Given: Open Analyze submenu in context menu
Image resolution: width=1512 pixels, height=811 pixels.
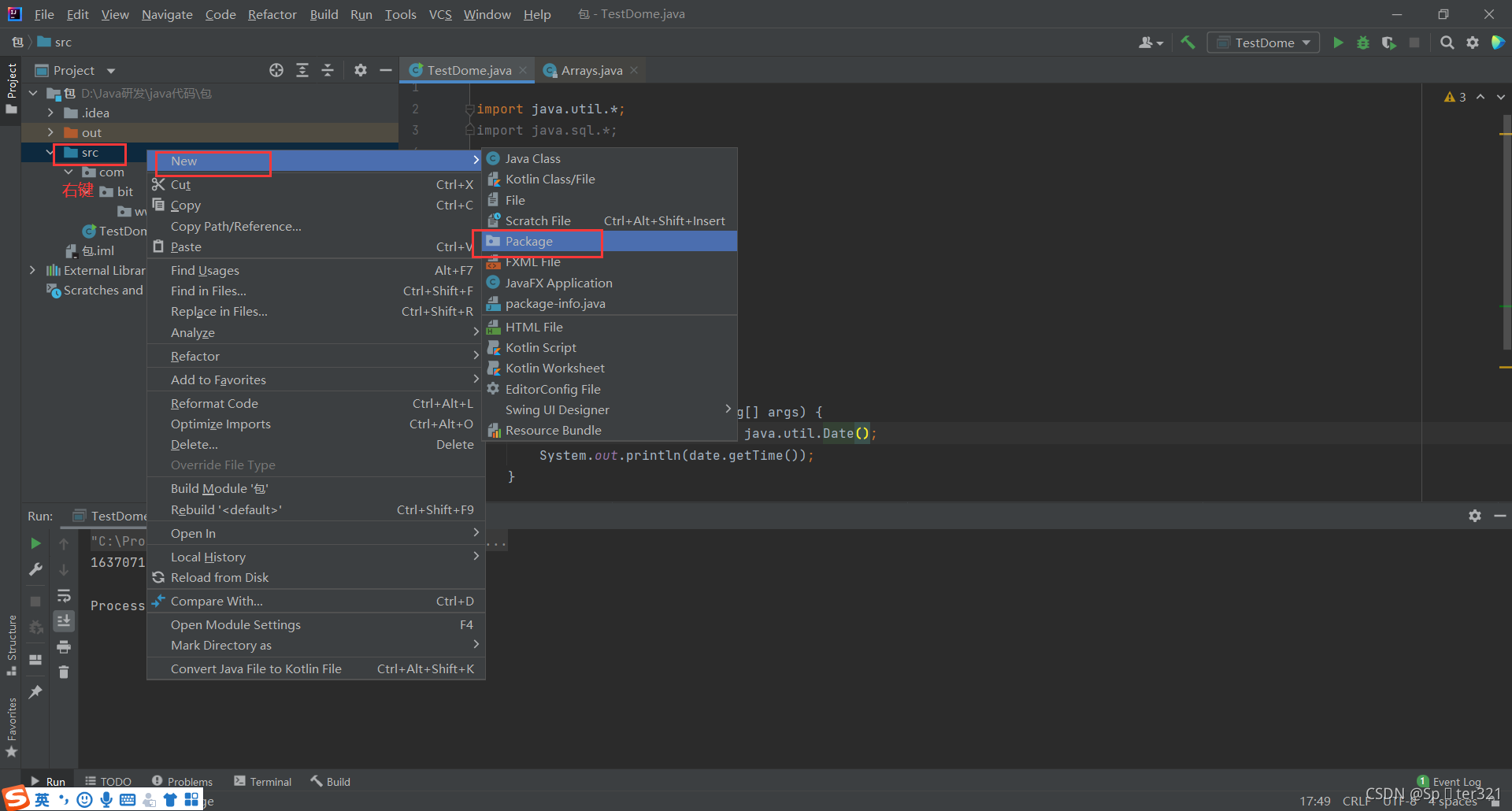Looking at the screenshot, I should (x=316, y=332).
